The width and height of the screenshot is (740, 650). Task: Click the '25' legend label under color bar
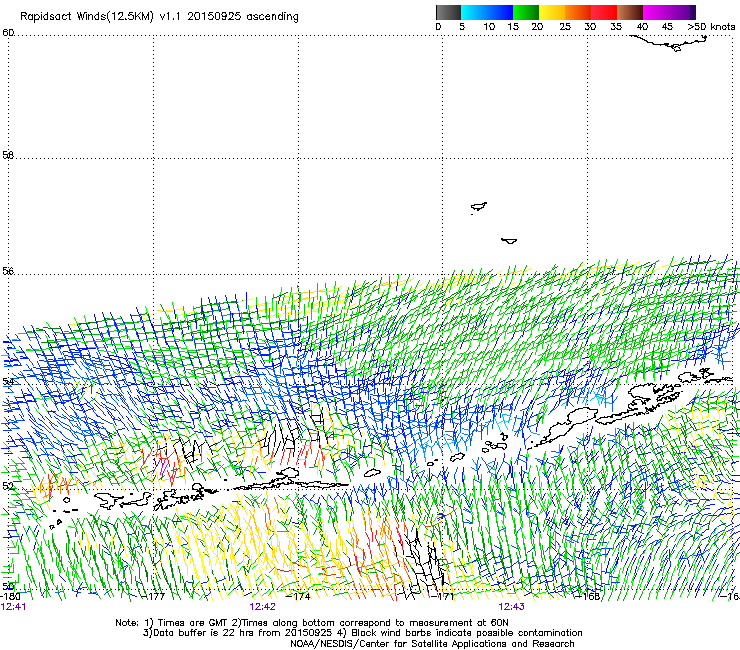click(565, 27)
